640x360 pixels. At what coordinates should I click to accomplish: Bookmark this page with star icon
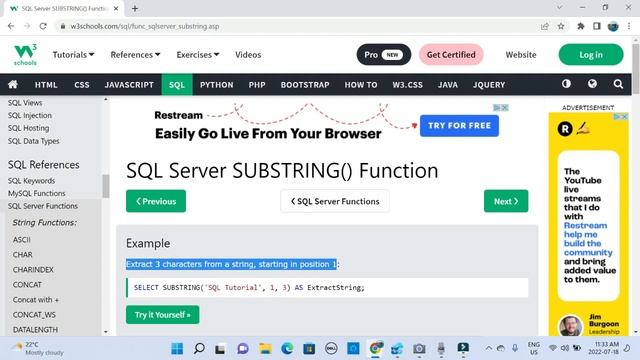pos(561,26)
